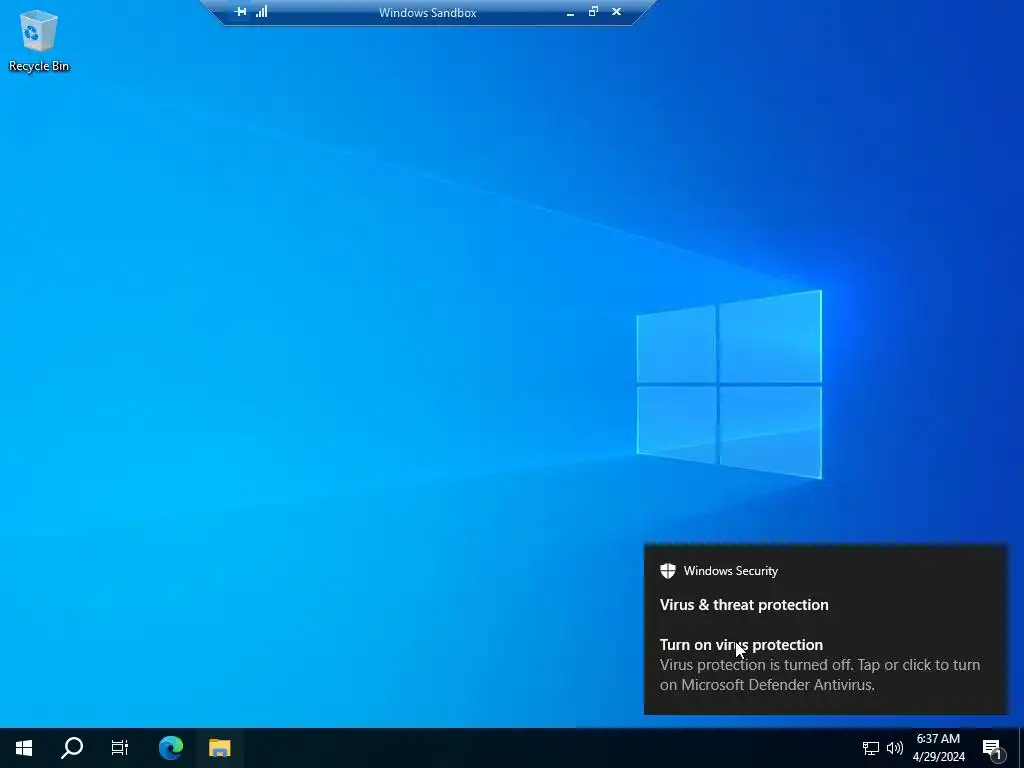The image size is (1024, 768).
Task: Click the Windows Sandbox title text
Action: (428, 12)
